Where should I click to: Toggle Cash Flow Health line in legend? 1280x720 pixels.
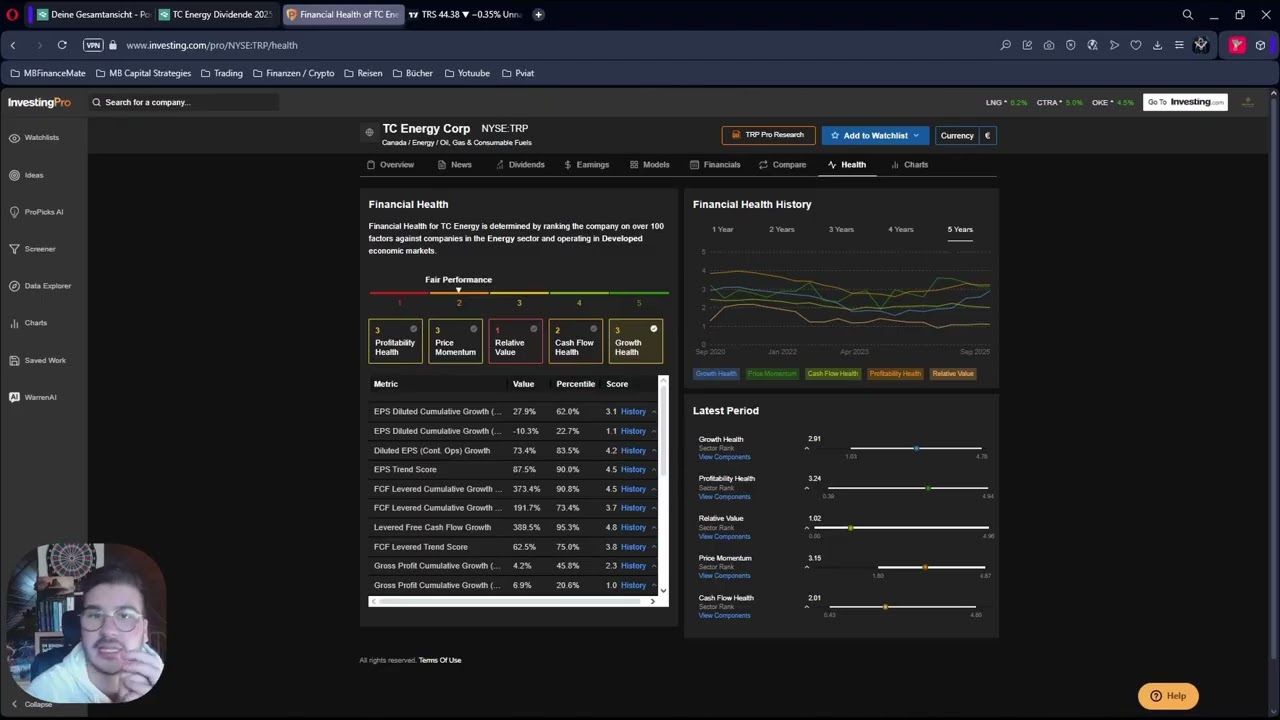(833, 374)
